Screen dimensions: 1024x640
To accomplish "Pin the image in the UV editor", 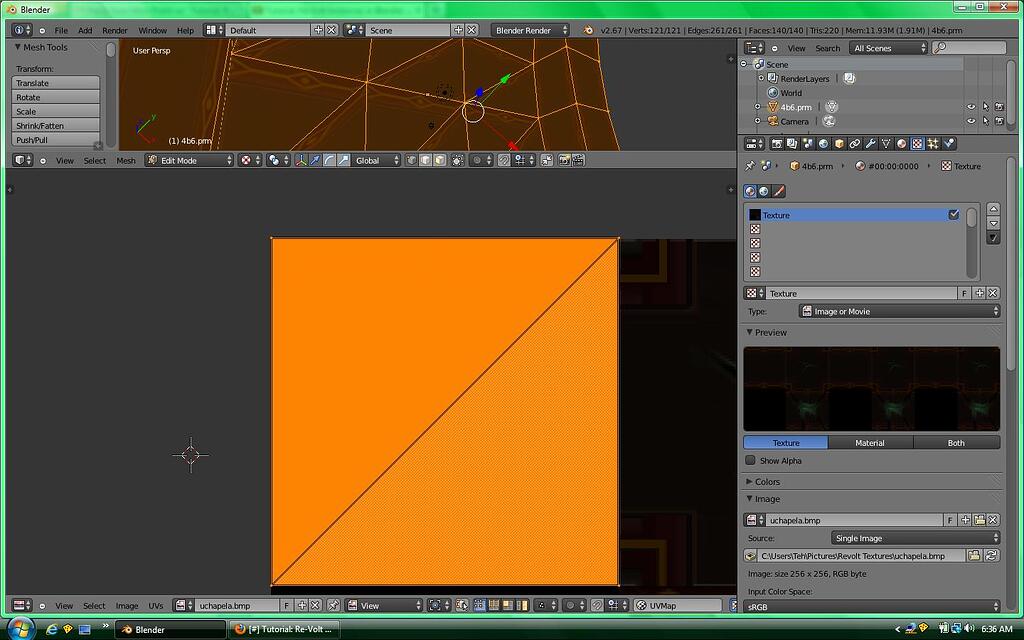I will point(333,605).
